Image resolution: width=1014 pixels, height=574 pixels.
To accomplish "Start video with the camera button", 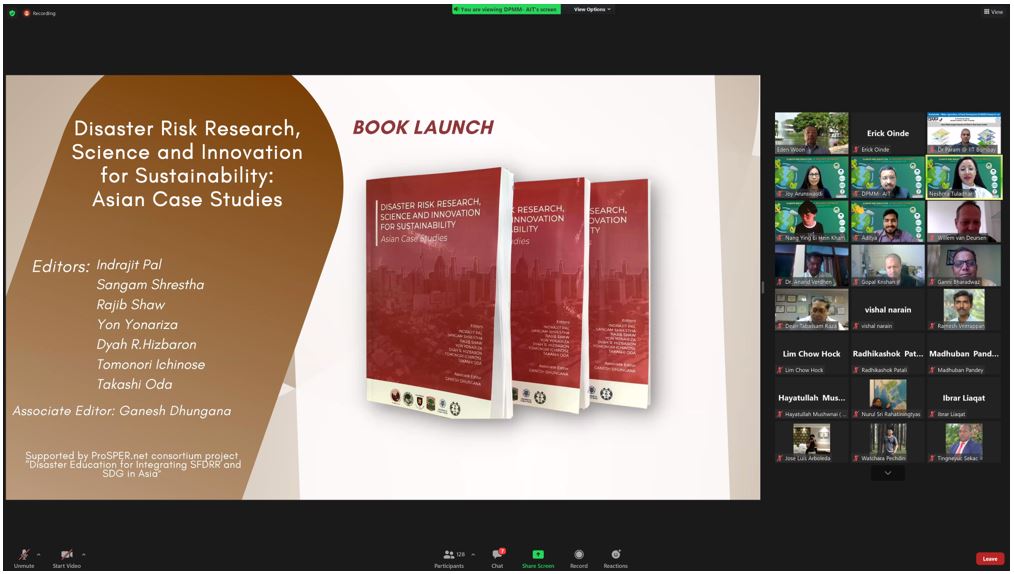I will coord(67,555).
